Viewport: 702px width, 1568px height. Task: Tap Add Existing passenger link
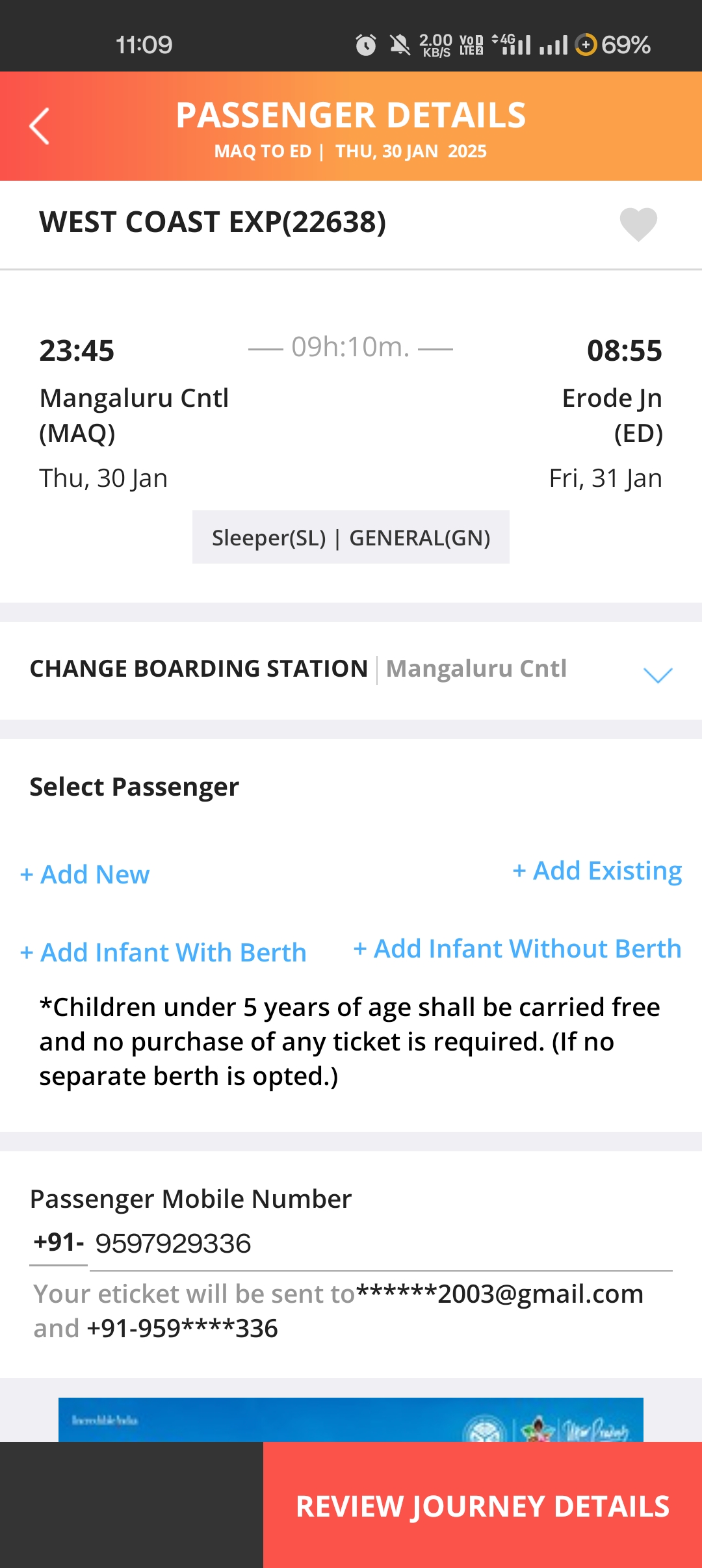click(x=597, y=870)
